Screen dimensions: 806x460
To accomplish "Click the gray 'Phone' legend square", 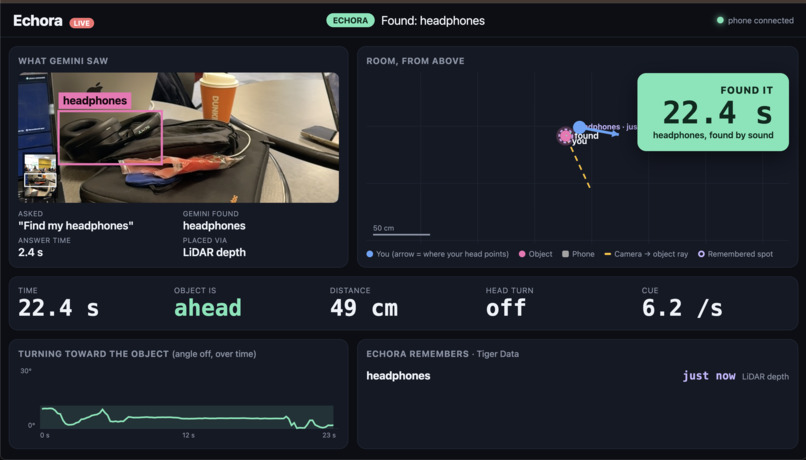I will 565,254.
